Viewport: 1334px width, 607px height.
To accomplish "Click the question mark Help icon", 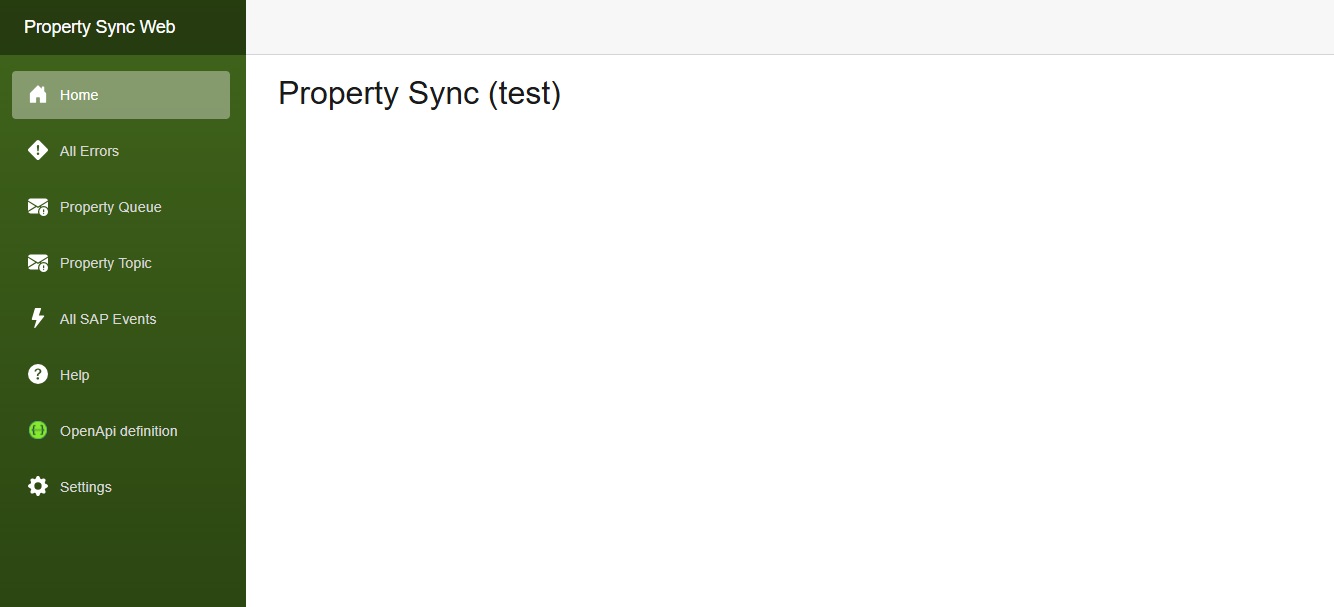I will pyautogui.click(x=38, y=375).
